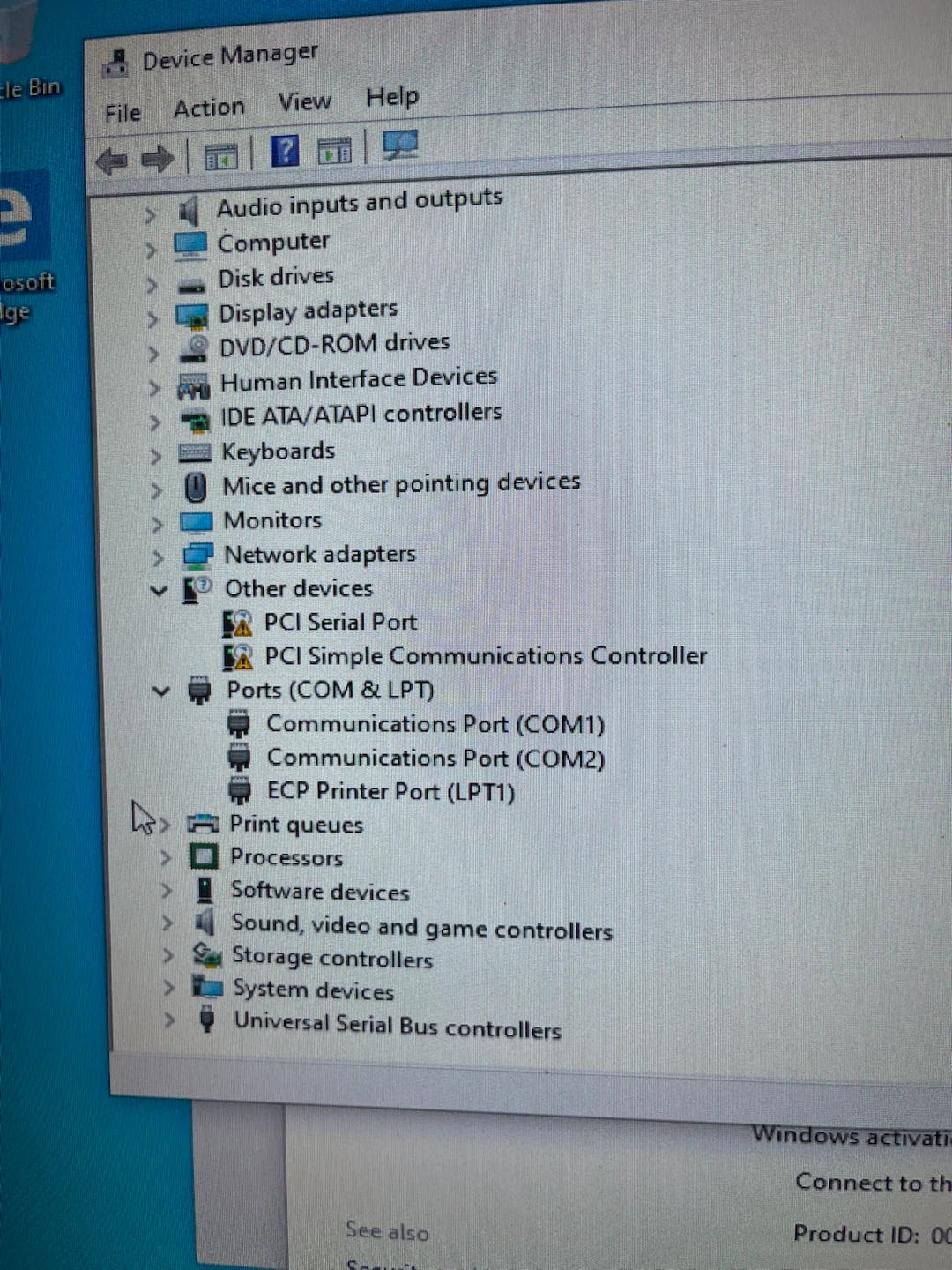The image size is (952, 1270).
Task: Open the File menu
Action: 123,114
